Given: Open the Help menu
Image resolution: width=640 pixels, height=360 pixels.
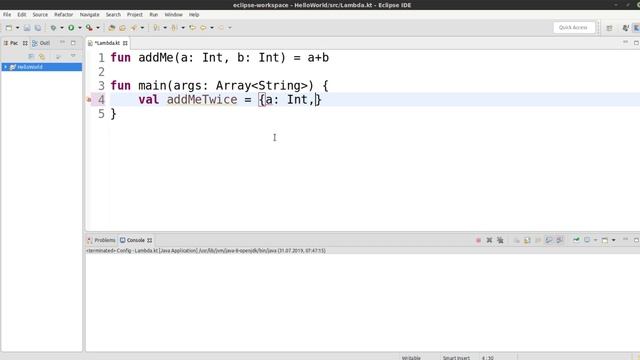Looking at the screenshot, I should 194,15.
